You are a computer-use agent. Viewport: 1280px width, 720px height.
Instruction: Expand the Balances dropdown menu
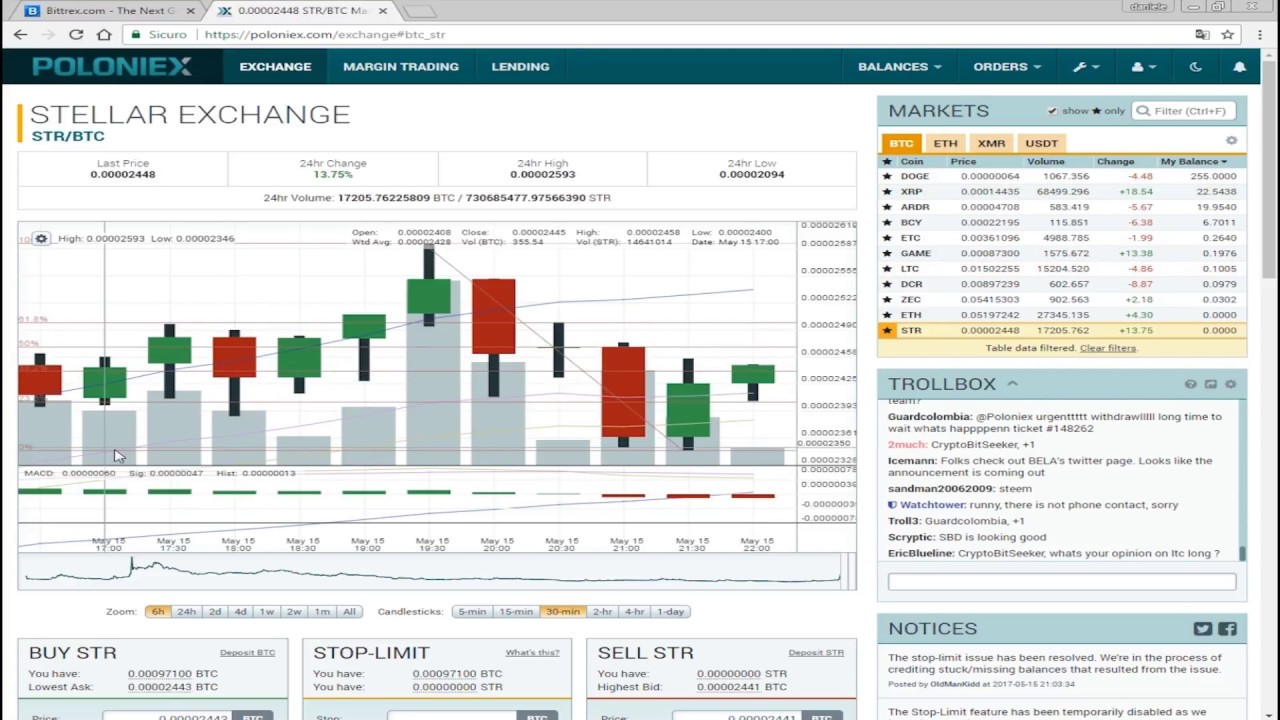pyautogui.click(x=899, y=67)
